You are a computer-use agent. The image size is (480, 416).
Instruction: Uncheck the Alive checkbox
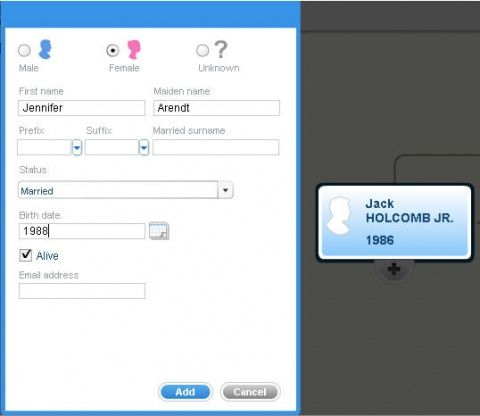pos(26,255)
